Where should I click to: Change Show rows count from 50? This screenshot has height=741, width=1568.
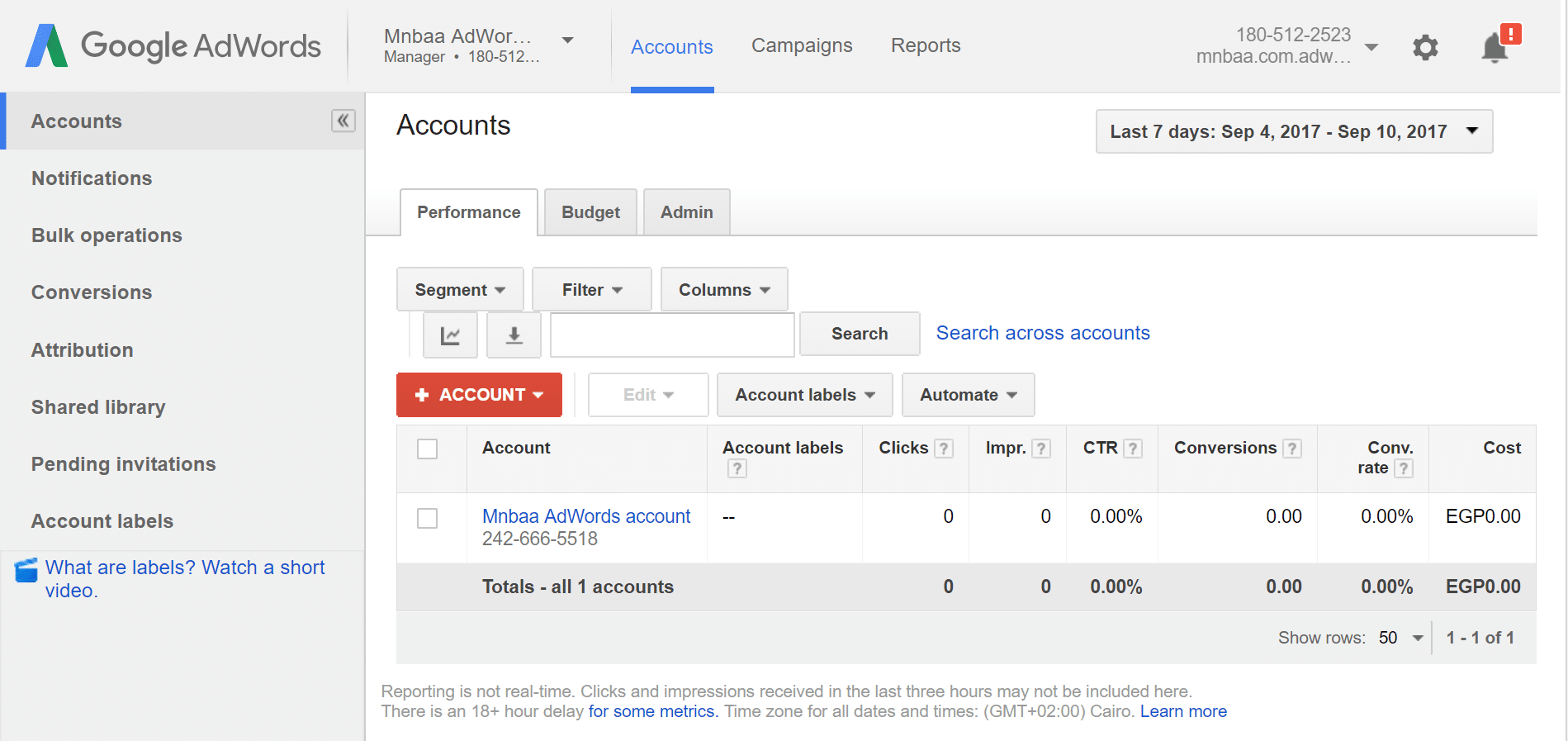click(1401, 638)
